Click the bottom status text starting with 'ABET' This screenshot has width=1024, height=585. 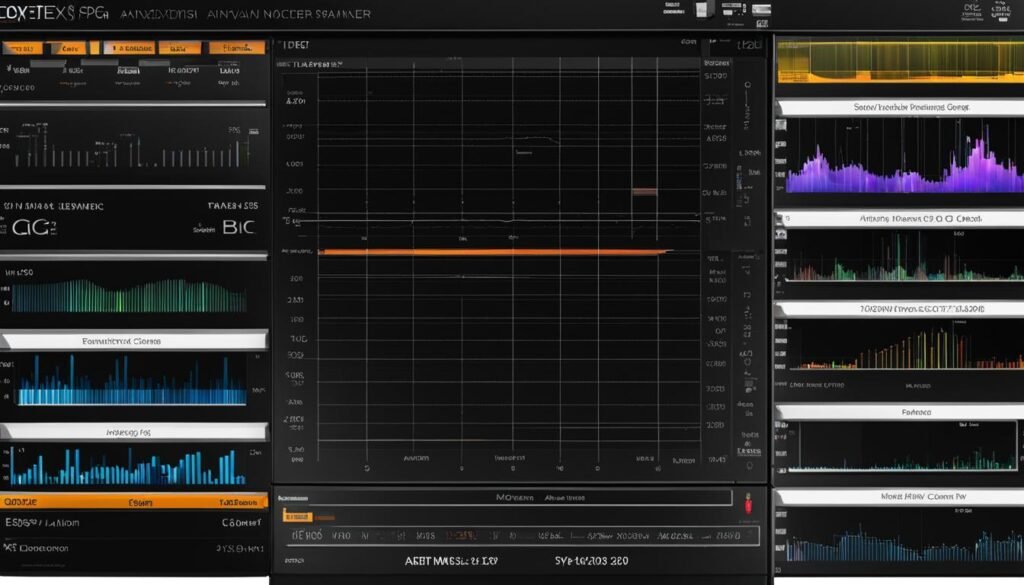pos(451,561)
